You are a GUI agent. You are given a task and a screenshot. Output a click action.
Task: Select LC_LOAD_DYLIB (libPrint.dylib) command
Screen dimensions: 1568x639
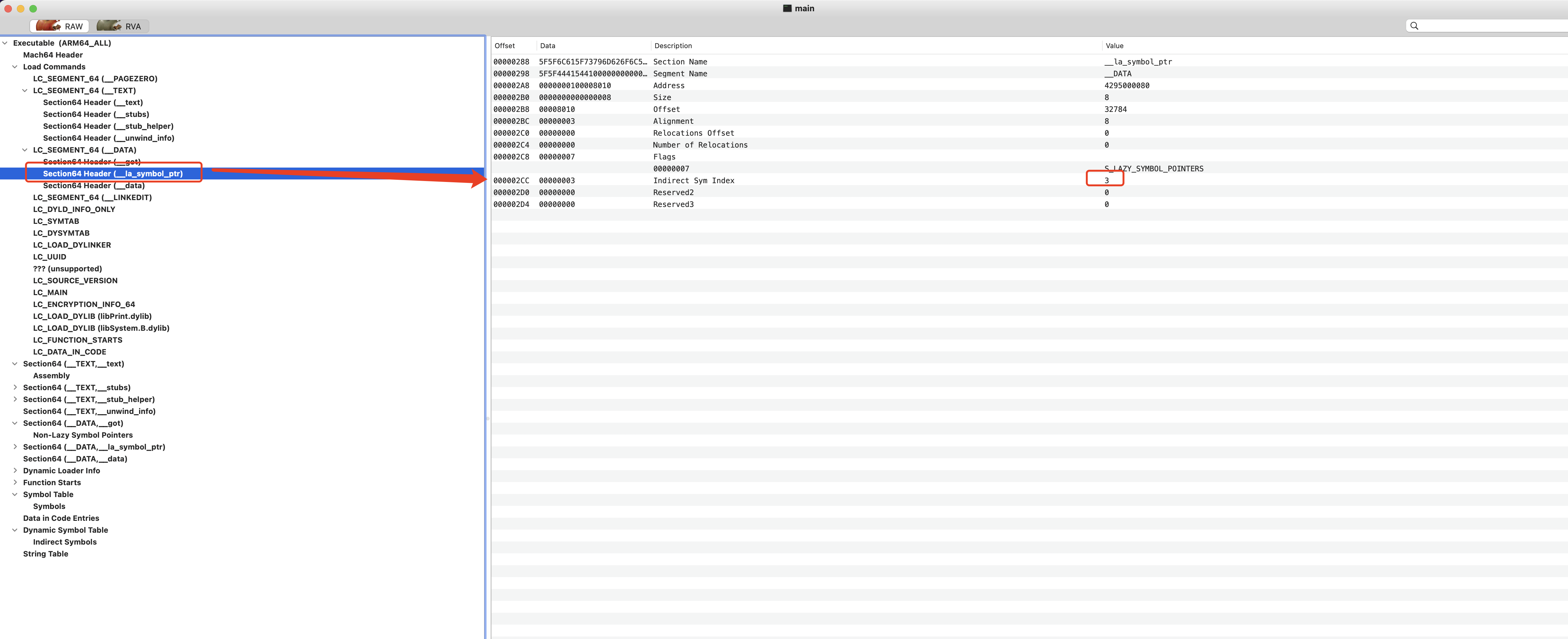click(92, 316)
